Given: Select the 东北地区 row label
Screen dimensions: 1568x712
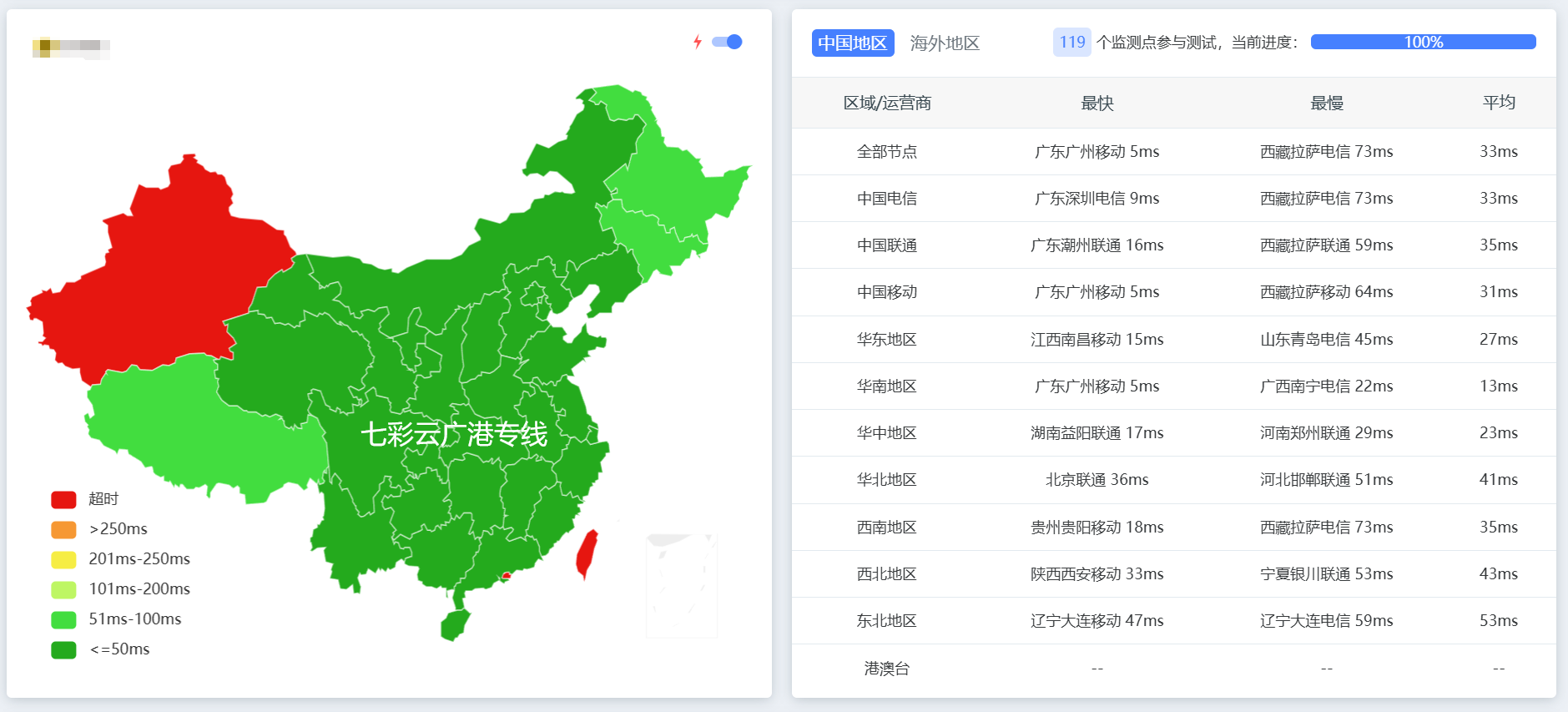Looking at the screenshot, I should pos(887,620).
